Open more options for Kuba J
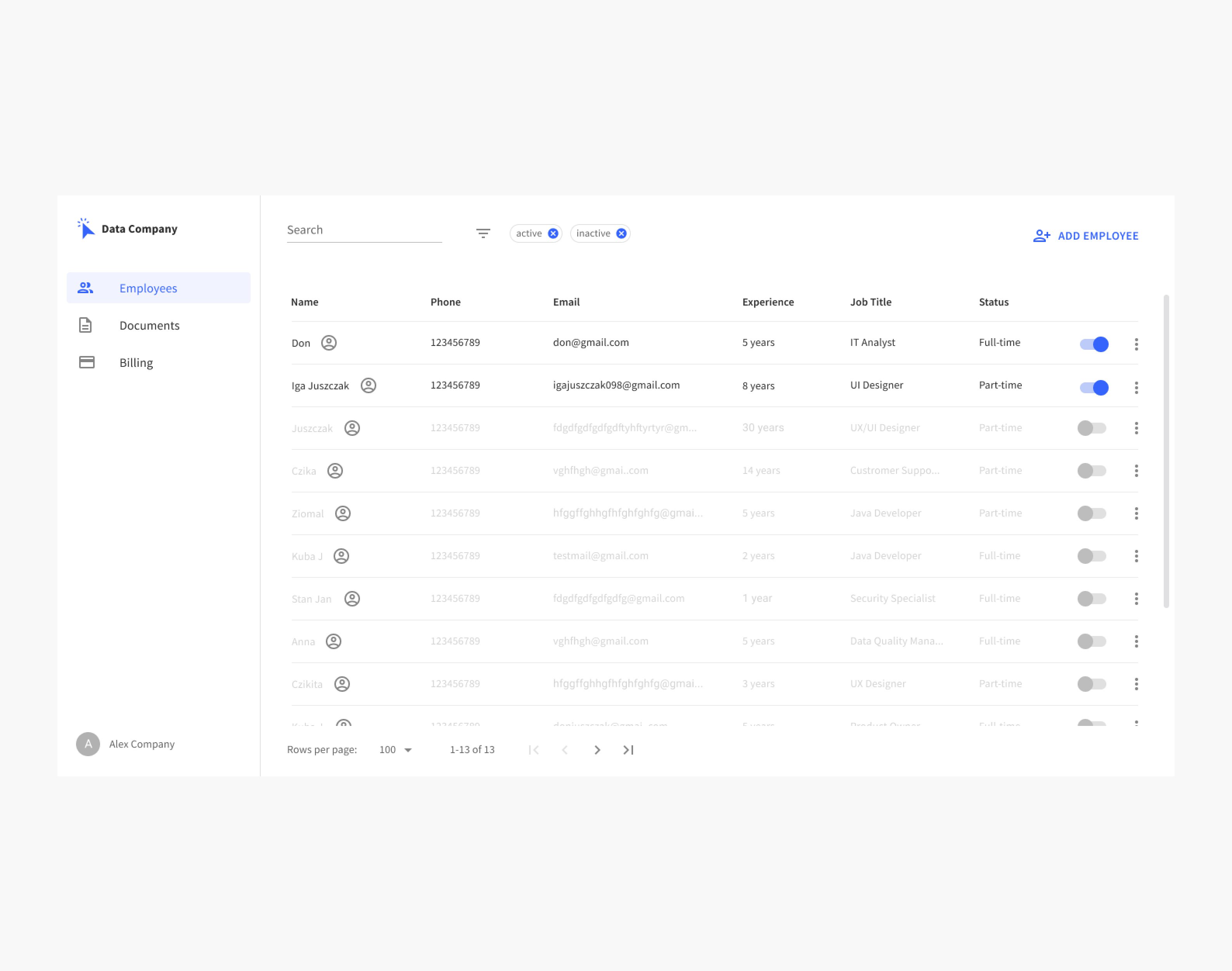 point(1136,556)
